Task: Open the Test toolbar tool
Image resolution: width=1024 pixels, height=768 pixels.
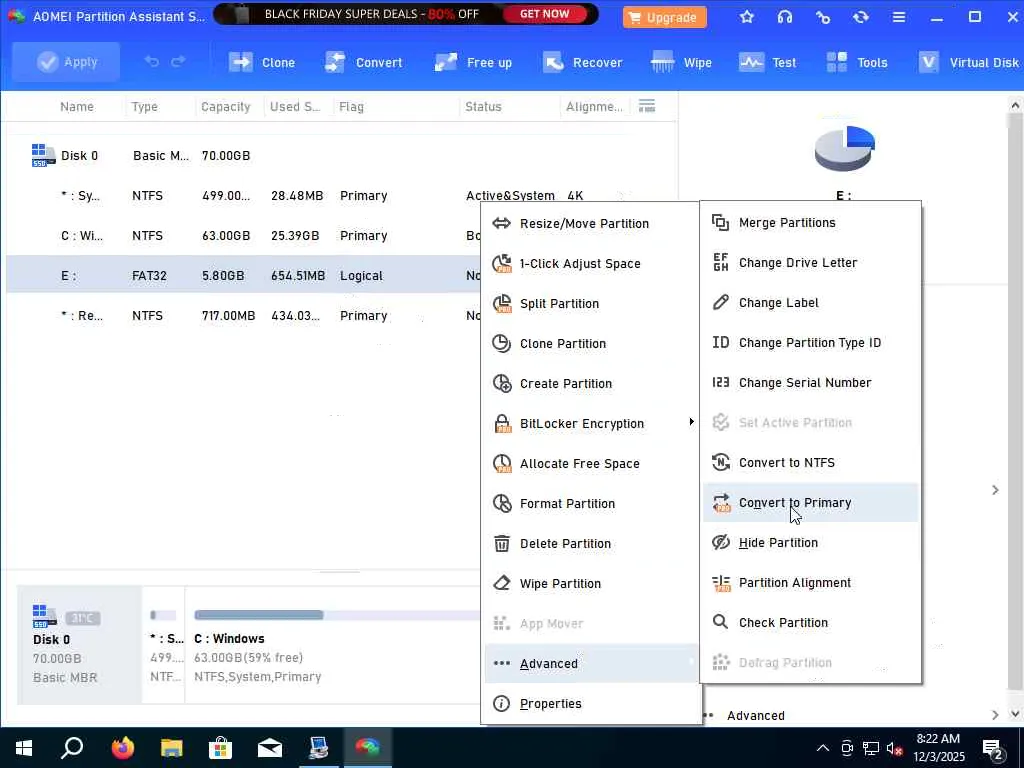Action: (767, 63)
